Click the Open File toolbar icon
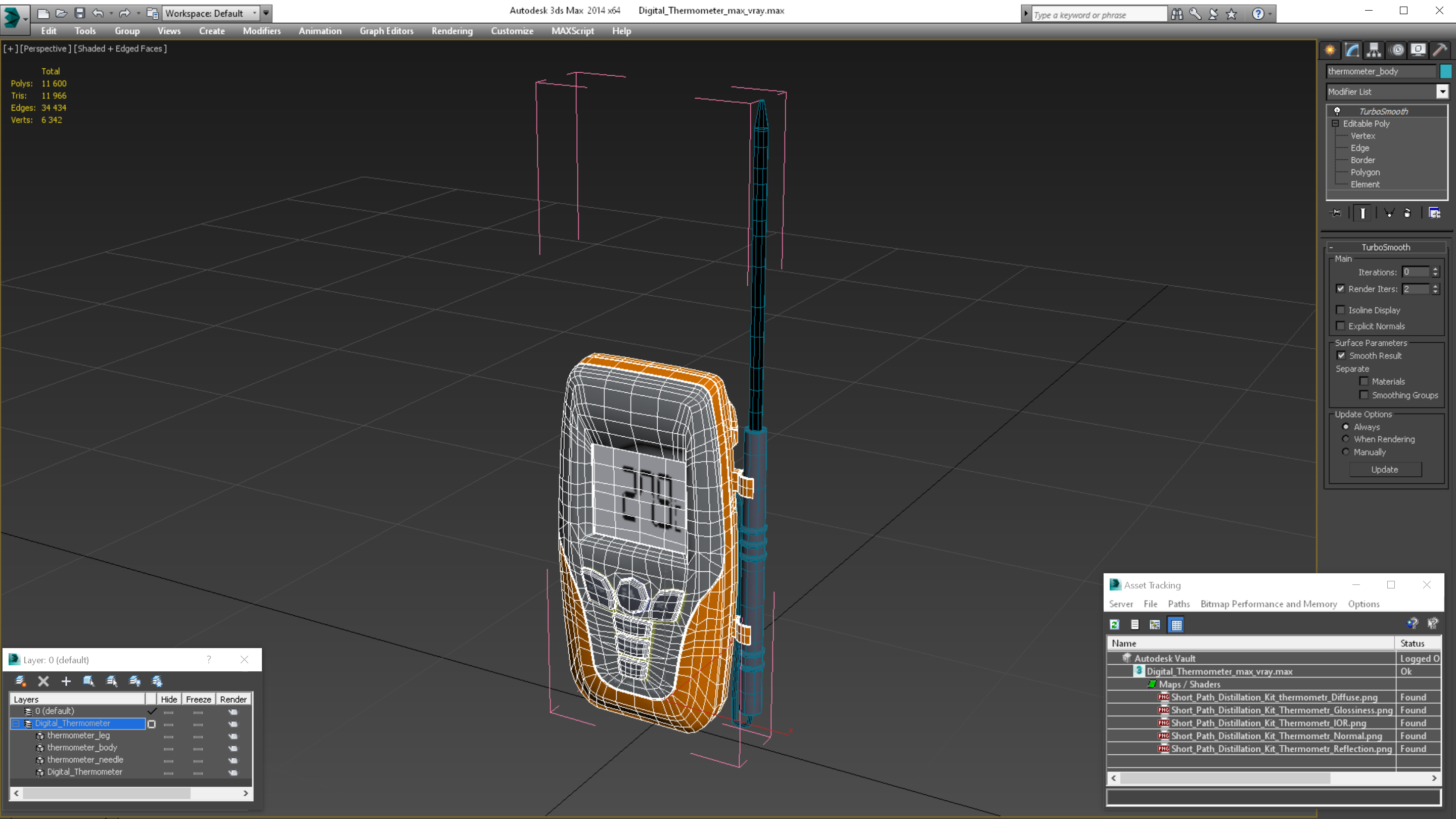The width and height of the screenshot is (1456, 819). click(x=62, y=13)
